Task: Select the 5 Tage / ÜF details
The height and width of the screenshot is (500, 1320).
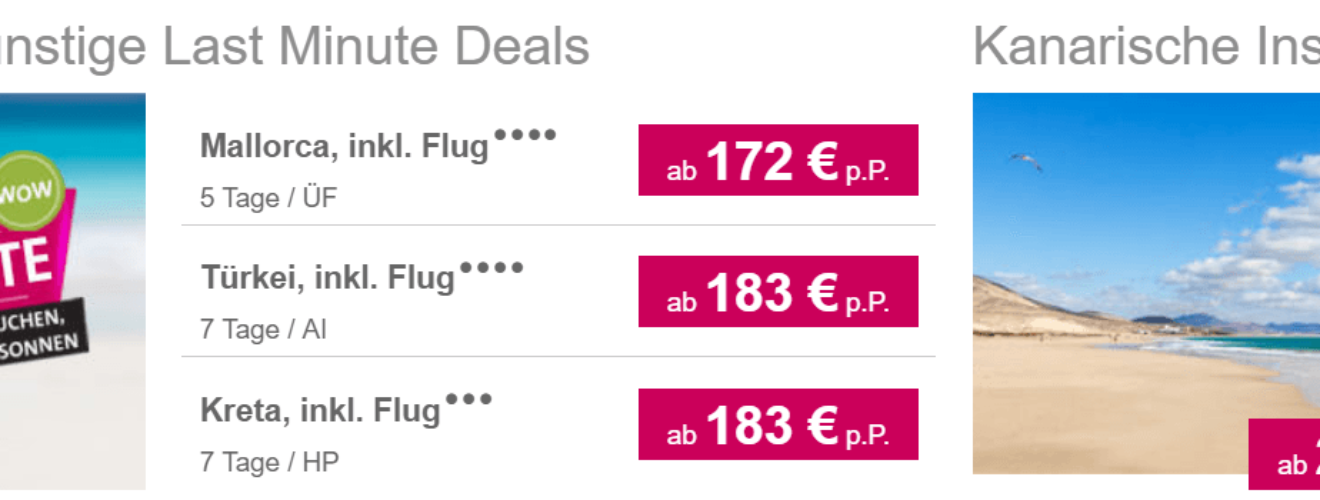Action: pos(269,198)
